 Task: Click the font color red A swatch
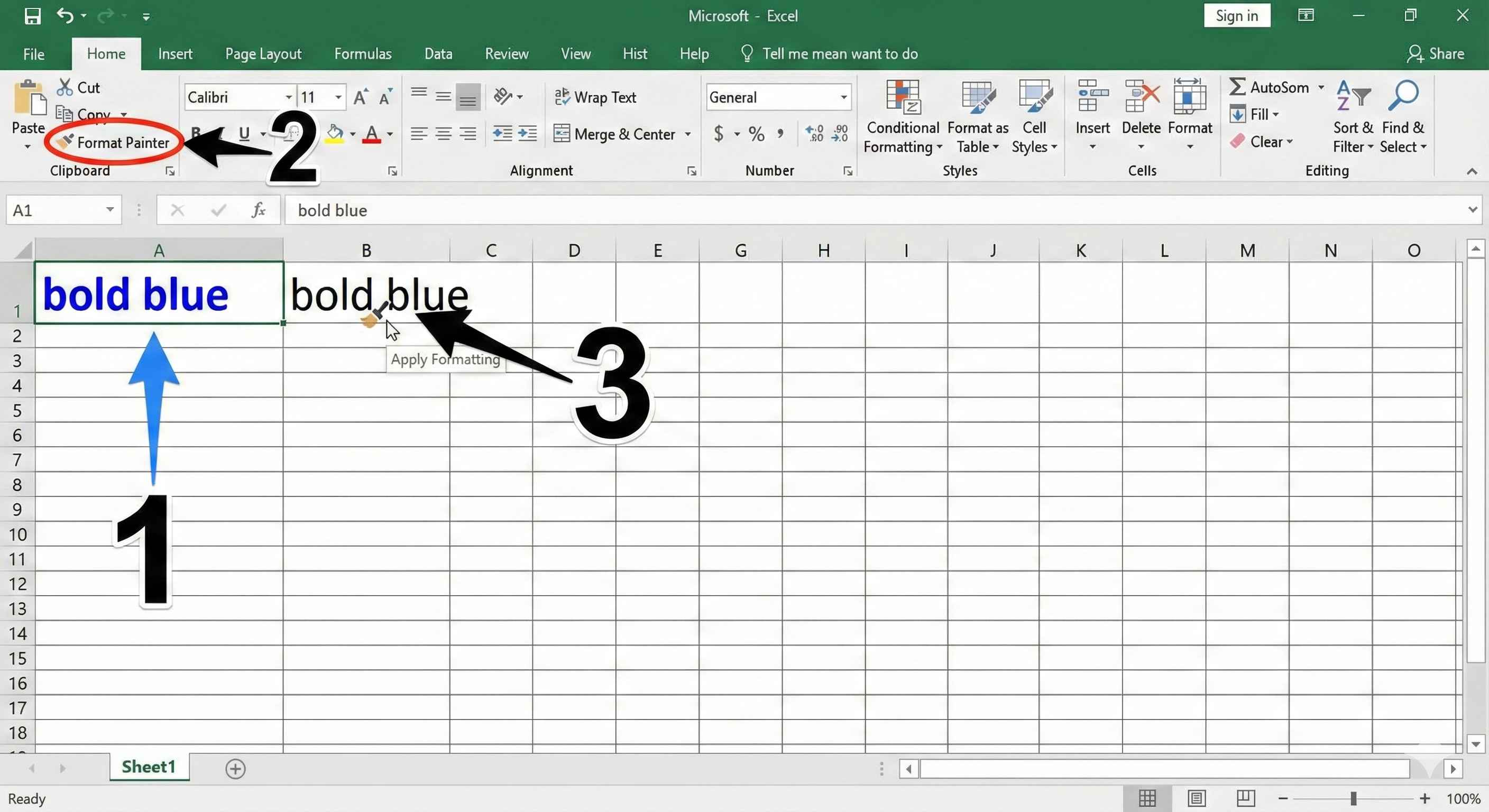point(372,134)
